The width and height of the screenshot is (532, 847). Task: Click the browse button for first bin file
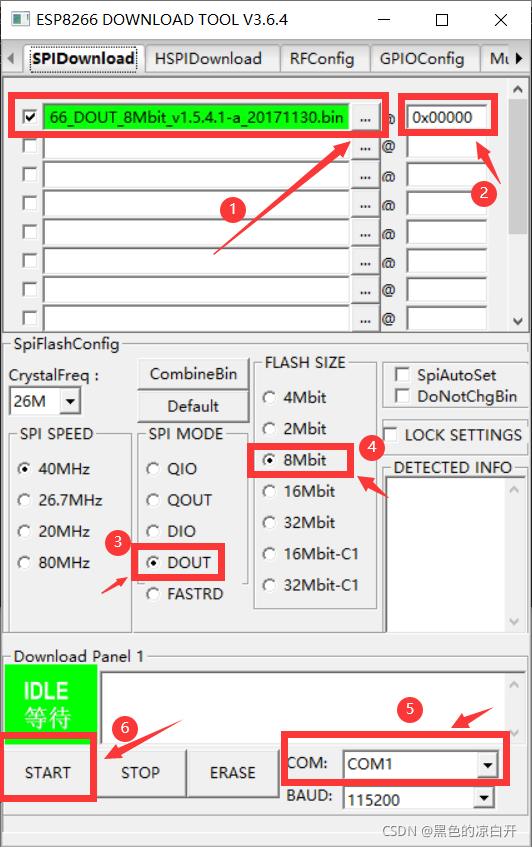pos(365,118)
